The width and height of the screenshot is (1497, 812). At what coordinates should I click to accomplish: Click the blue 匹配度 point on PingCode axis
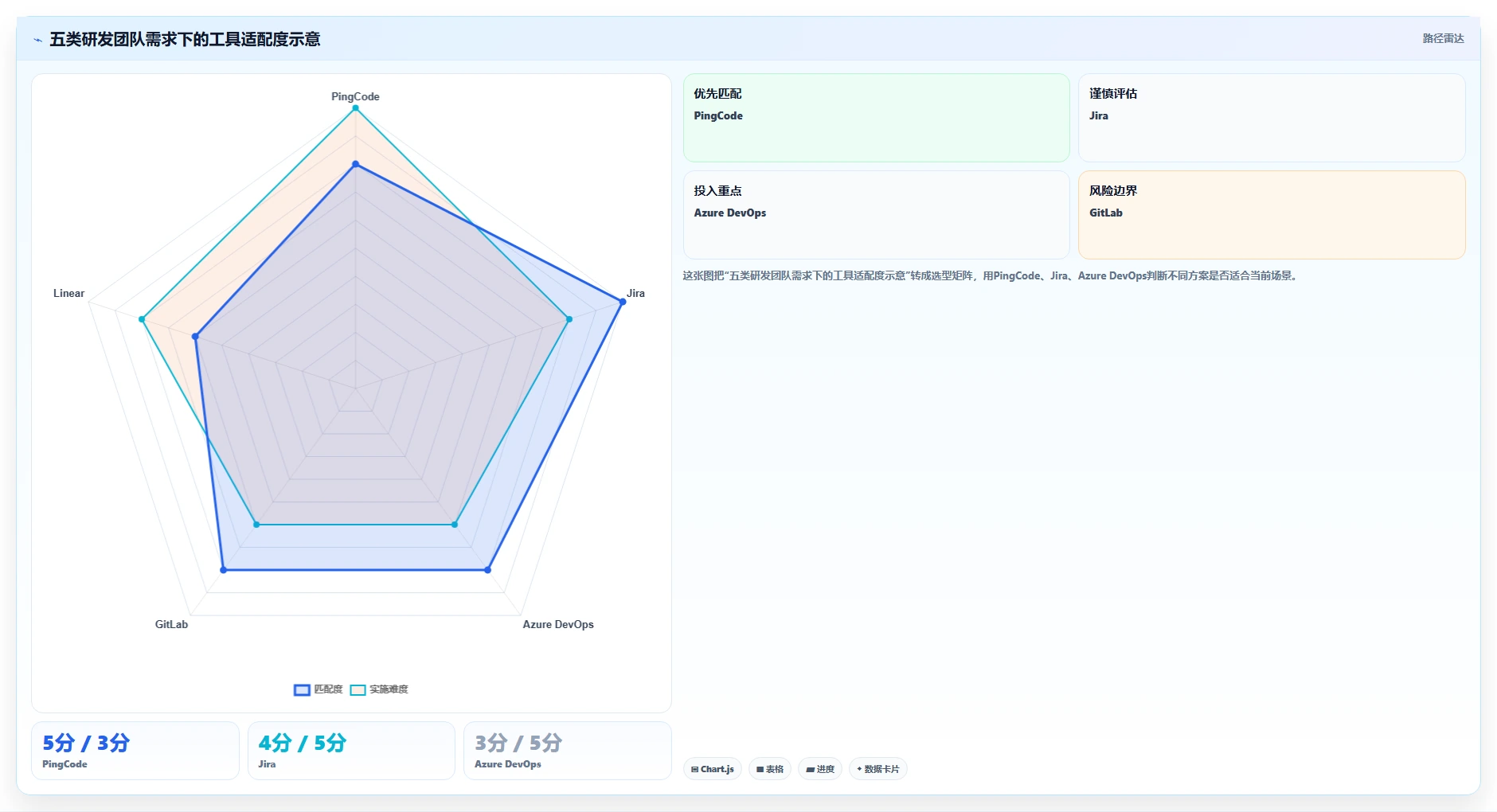point(355,165)
